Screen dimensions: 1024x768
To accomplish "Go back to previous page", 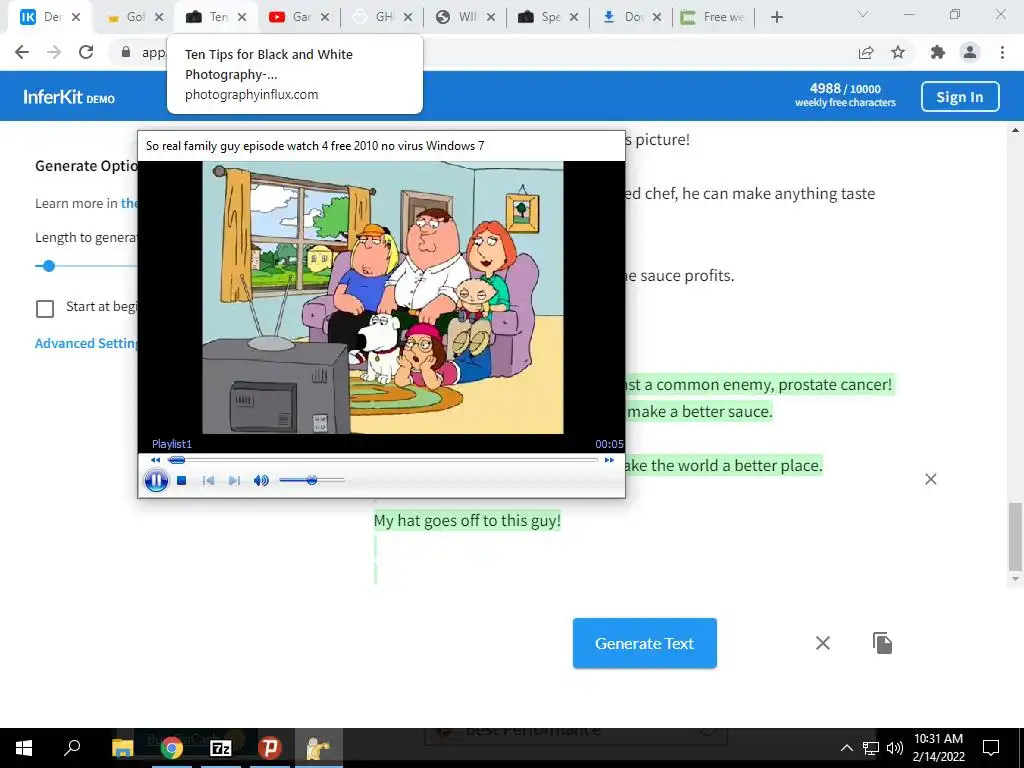I will 22,52.
